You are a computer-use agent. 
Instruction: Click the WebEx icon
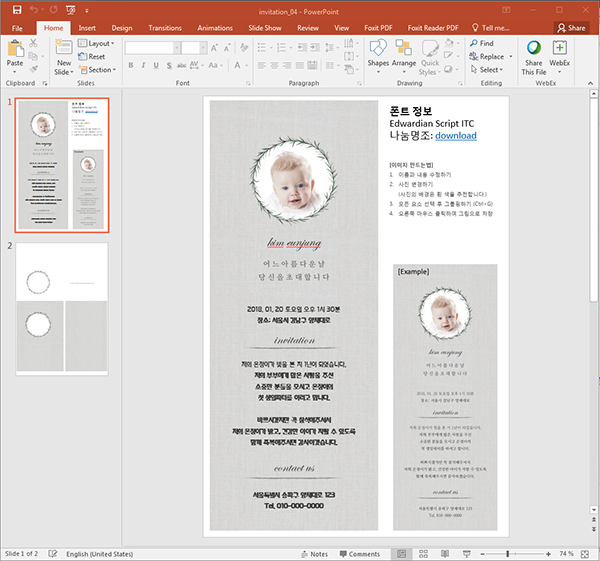point(559,48)
